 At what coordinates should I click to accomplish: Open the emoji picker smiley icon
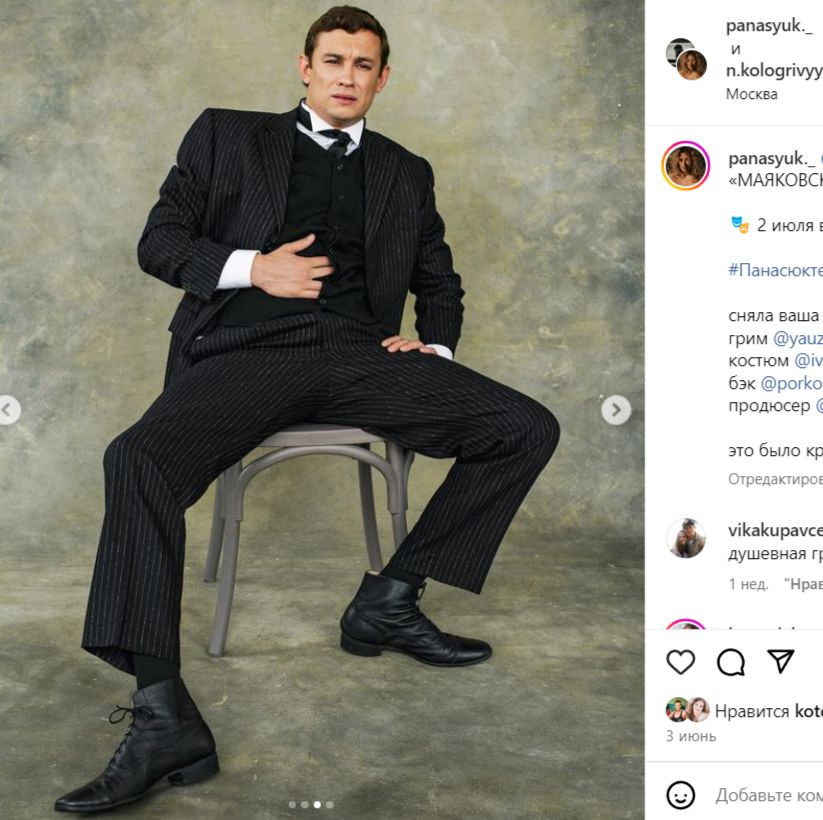point(681,795)
